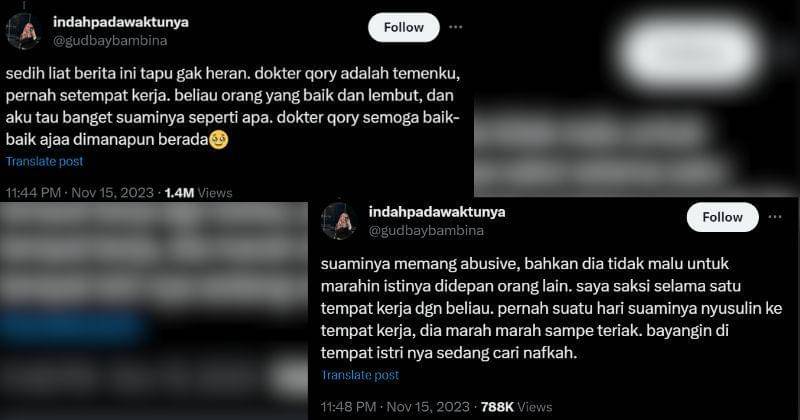Translate the lower post about suaminya abusive
This screenshot has height=420, width=800.
pyautogui.click(x=360, y=375)
